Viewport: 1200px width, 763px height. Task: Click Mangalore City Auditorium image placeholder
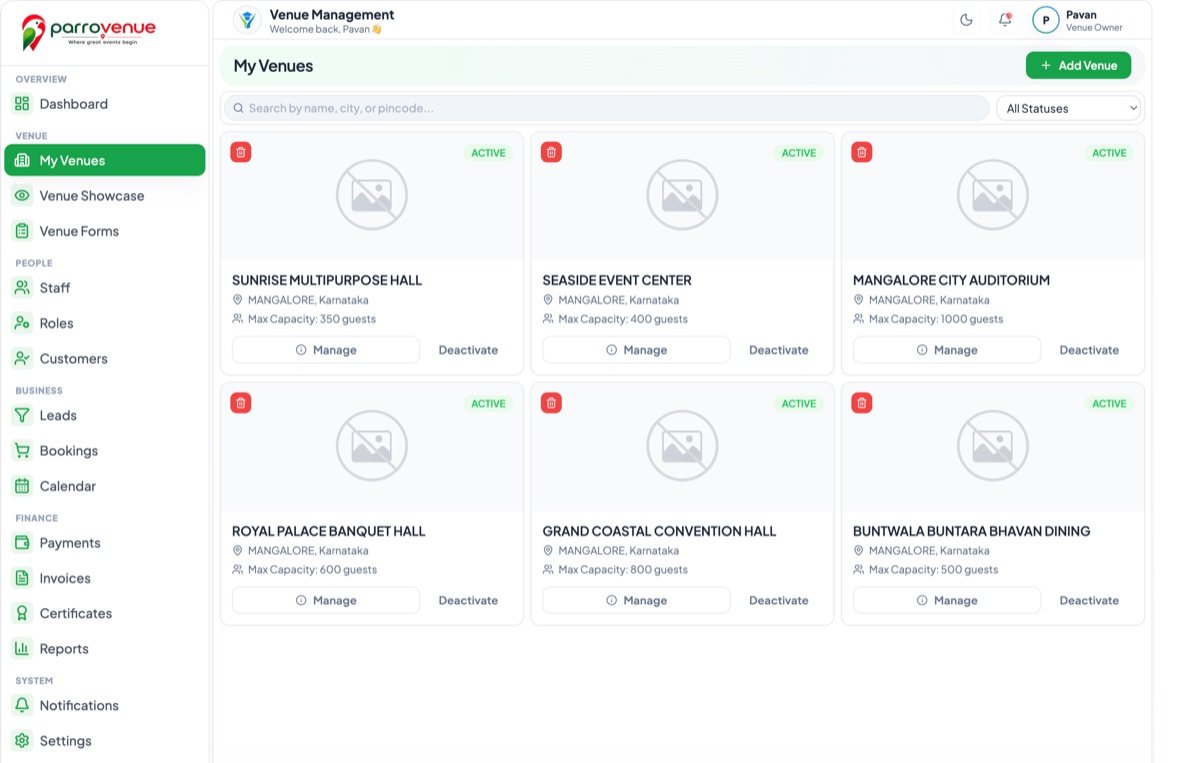point(993,195)
